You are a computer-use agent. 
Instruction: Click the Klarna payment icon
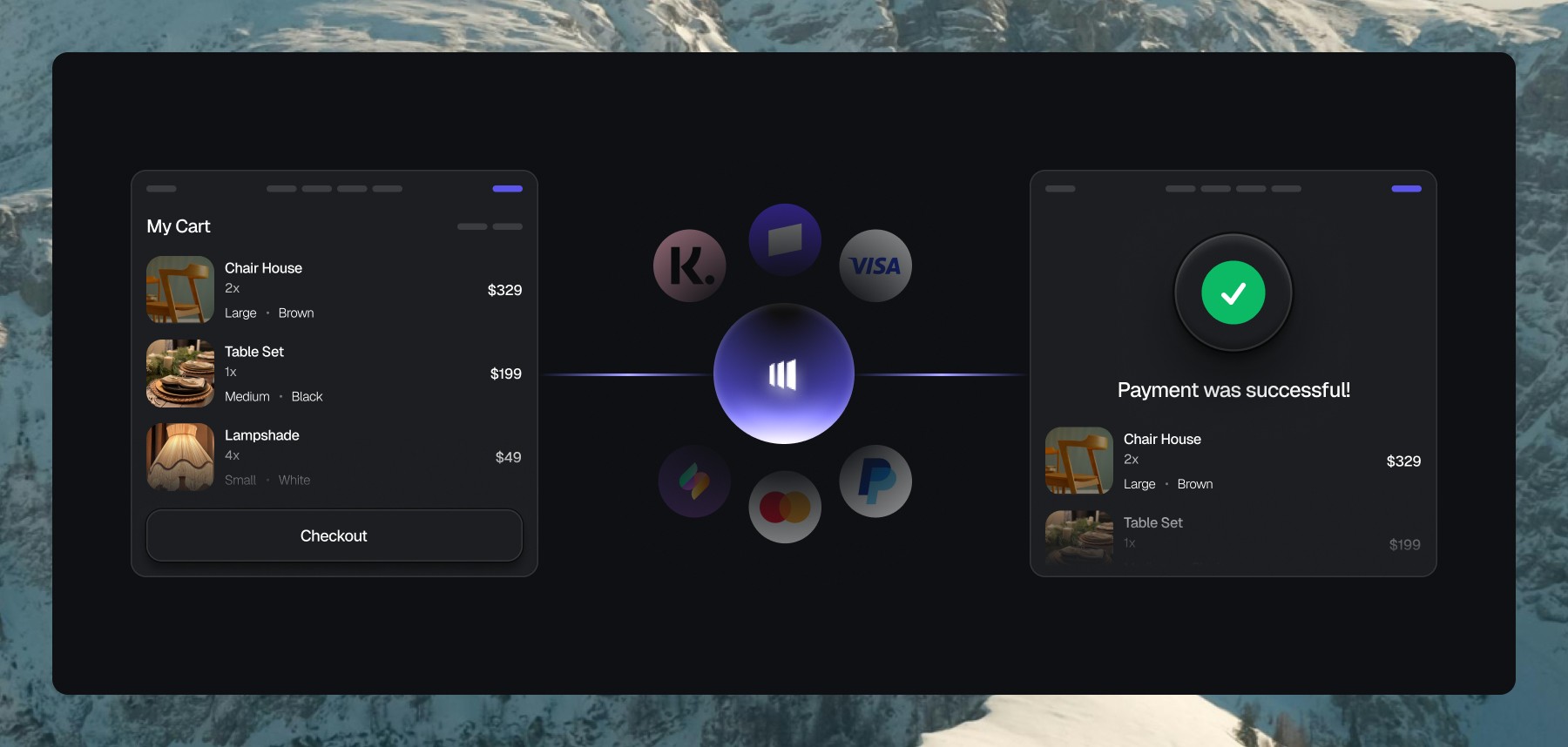click(690, 266)
